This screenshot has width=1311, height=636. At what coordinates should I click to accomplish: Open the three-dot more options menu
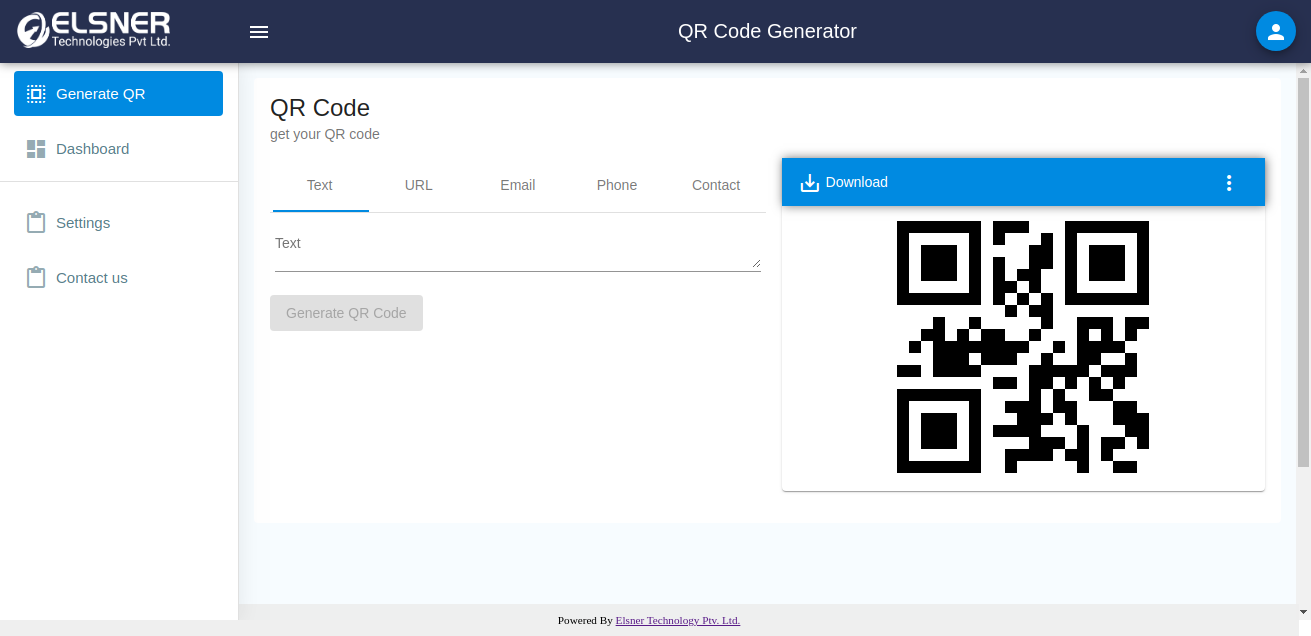(x=1229, y=183)
